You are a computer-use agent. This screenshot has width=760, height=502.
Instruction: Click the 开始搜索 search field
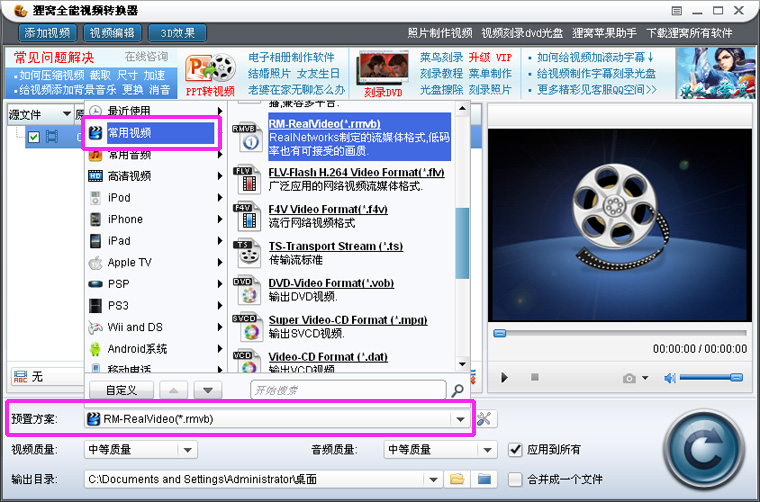(x=348, y=390)
